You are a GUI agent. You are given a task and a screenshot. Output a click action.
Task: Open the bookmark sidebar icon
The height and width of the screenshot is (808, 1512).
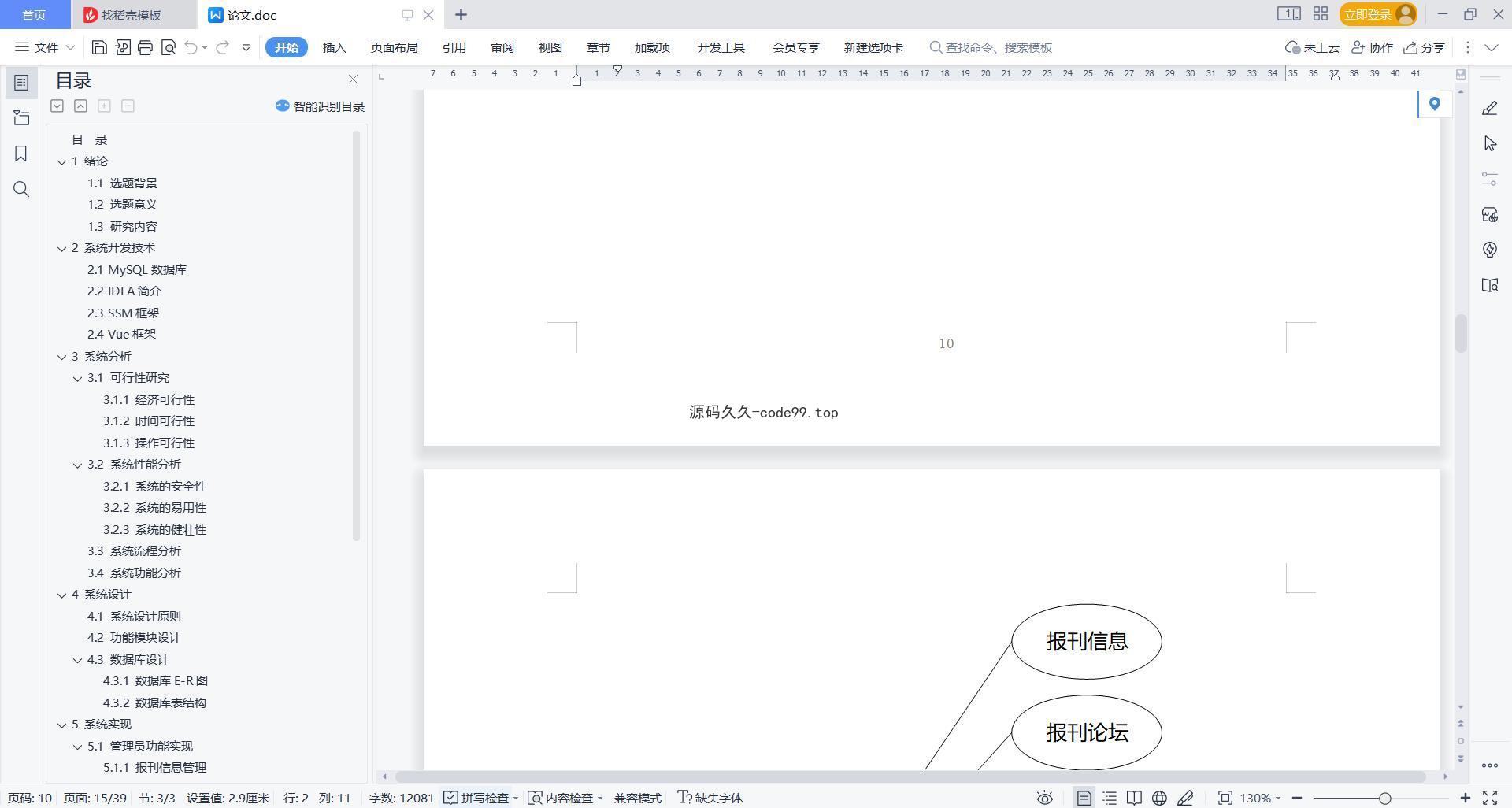pyautogui.click(x=21, y=154)
